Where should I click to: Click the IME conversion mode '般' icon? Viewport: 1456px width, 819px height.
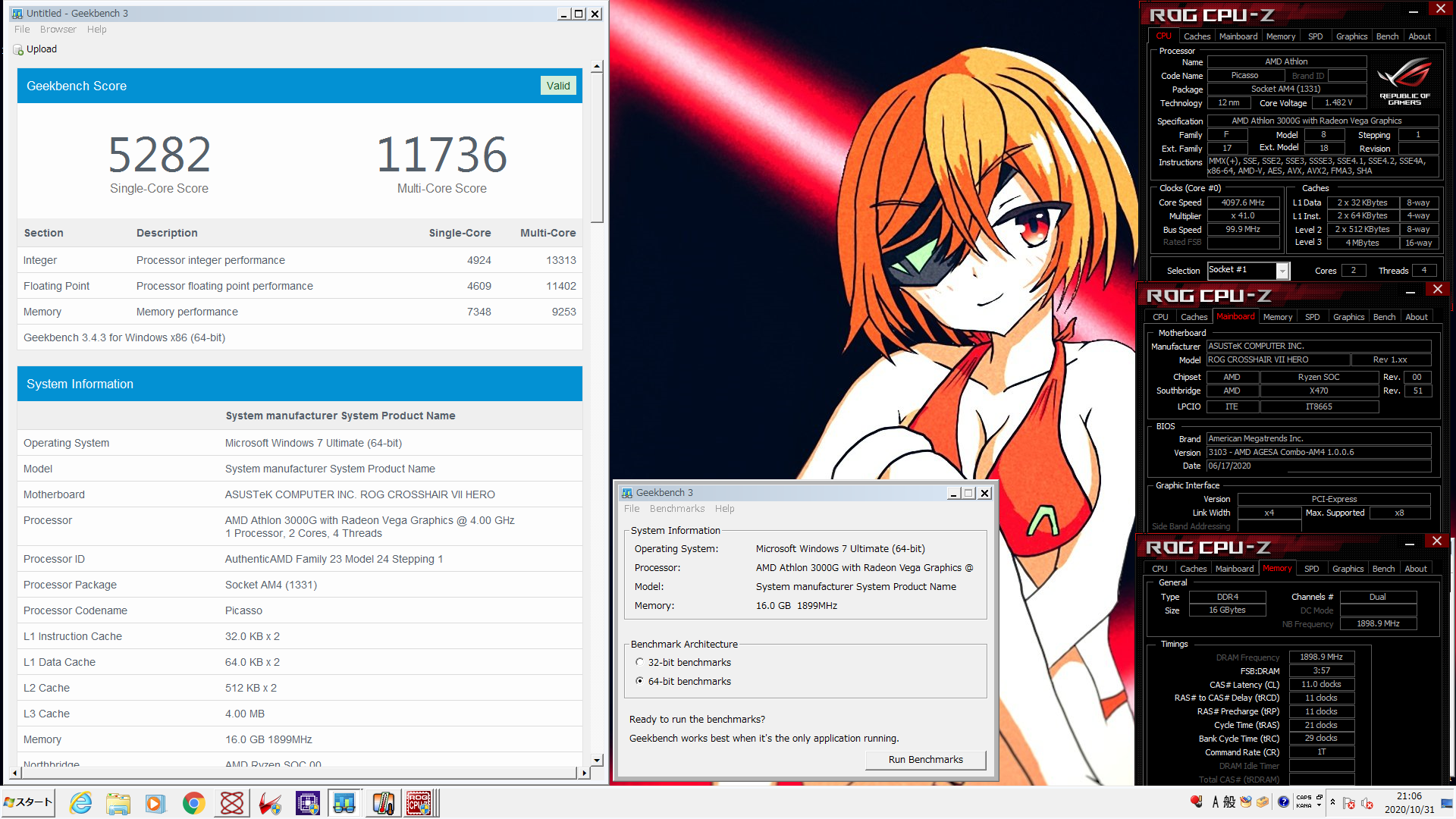tap(1229, 802)
